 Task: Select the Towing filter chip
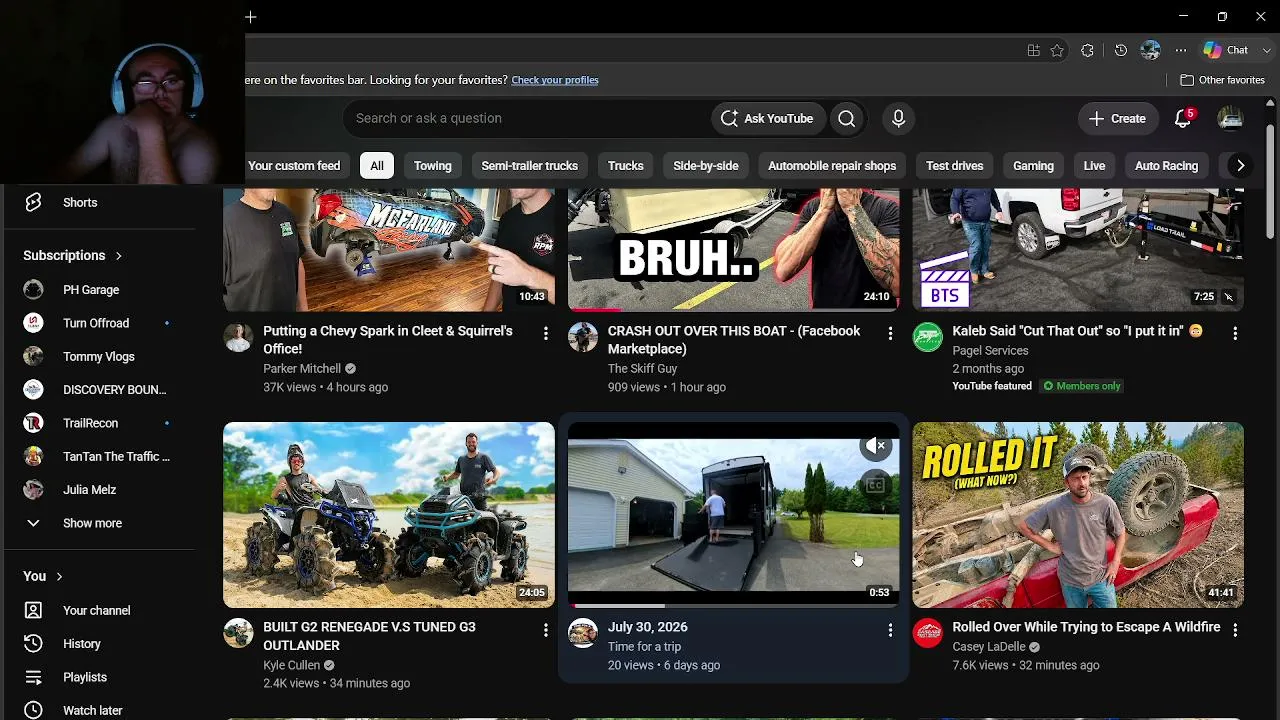pos(433,166)
